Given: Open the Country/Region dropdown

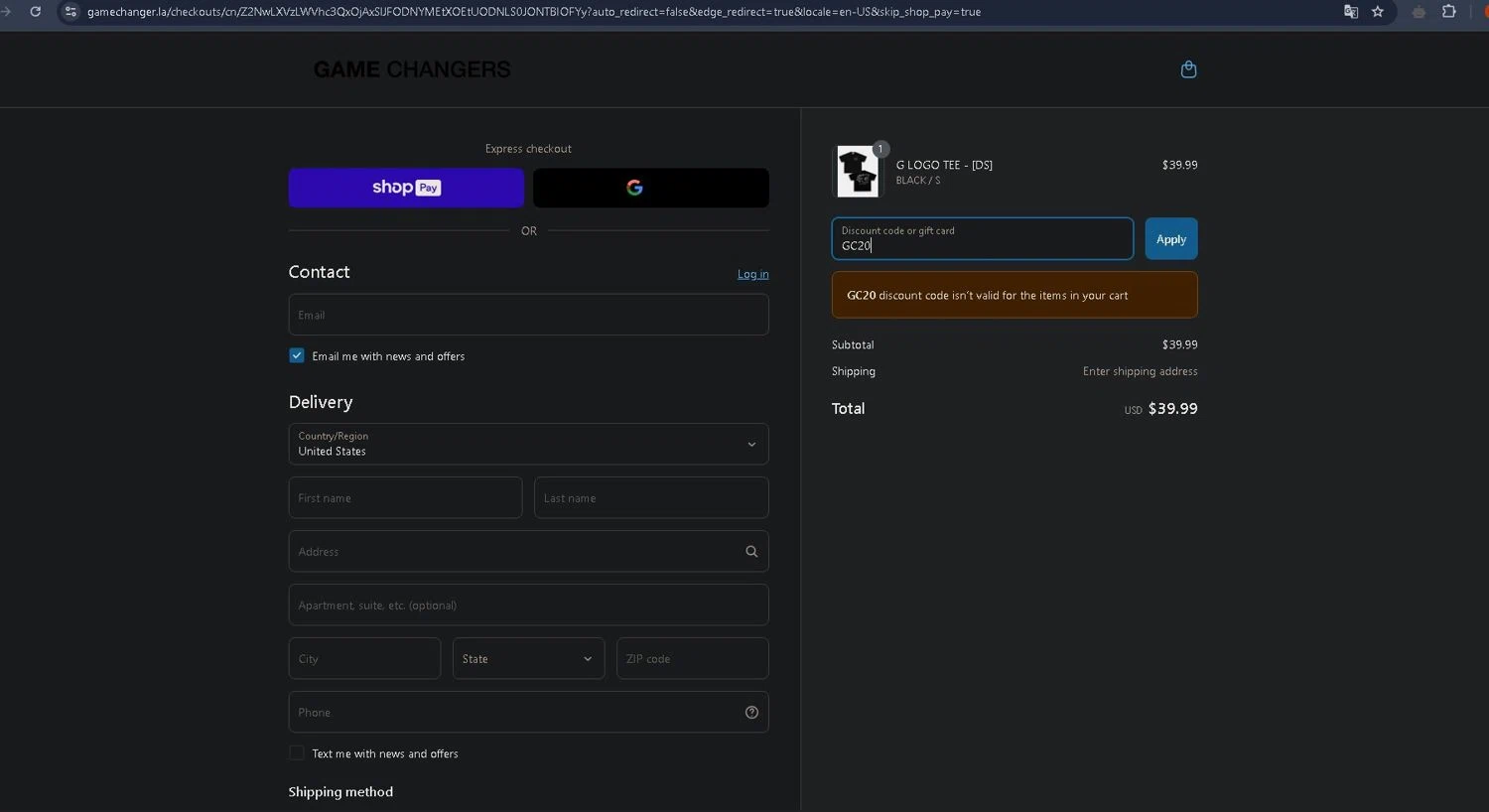Looking at the screenshot, I should [x=529, y=445].
